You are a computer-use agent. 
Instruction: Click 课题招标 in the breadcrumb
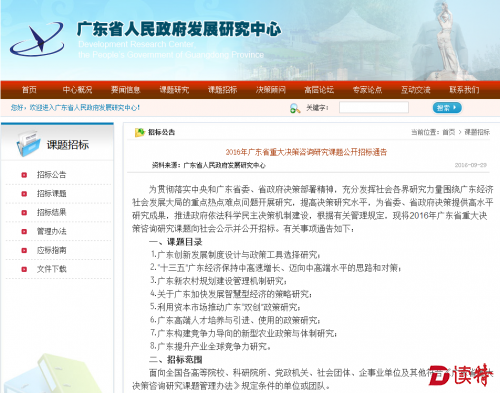coord(477,132)
